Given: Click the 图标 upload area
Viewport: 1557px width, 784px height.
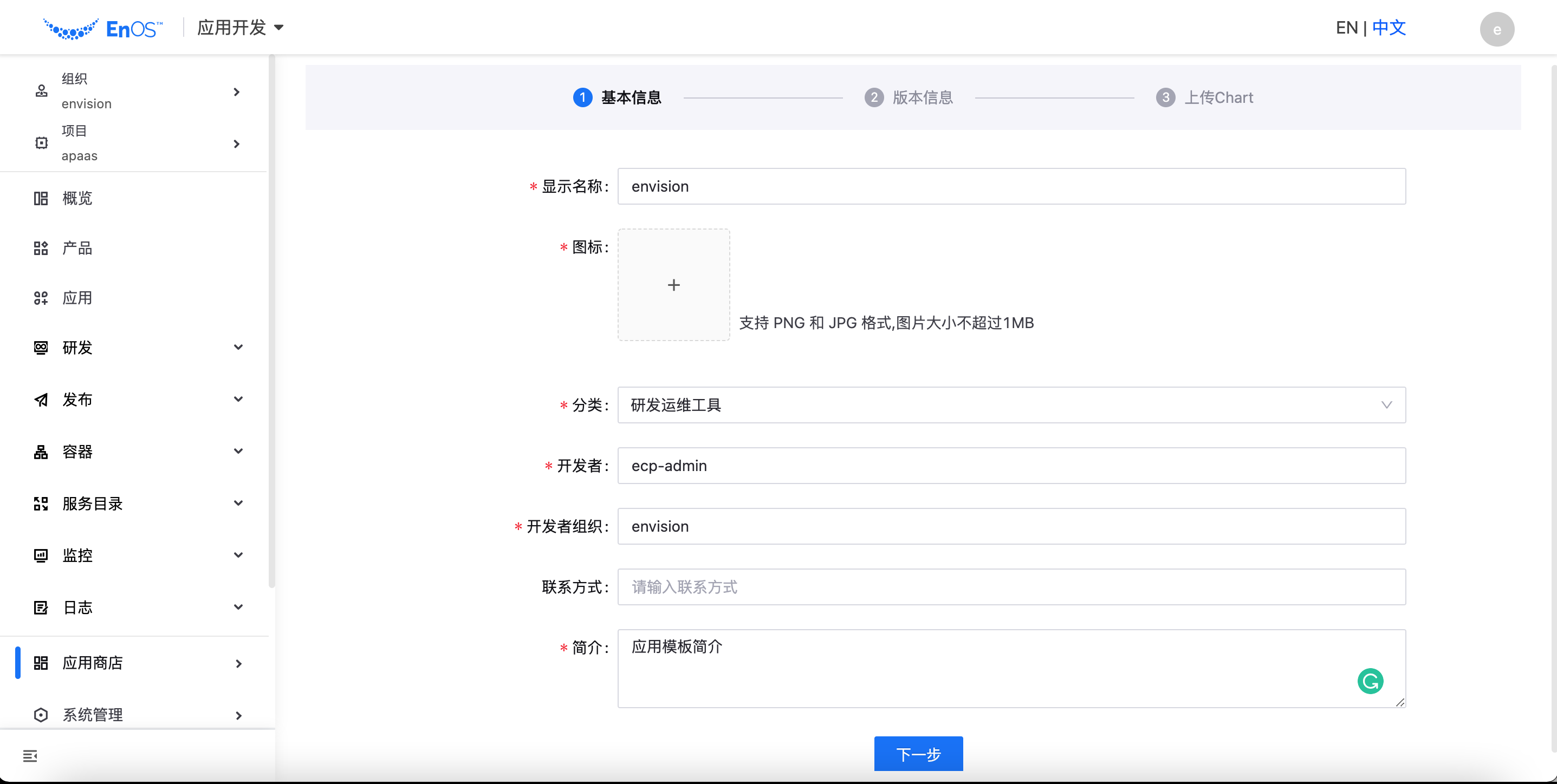Looking at the screenshot, I should point(674,285).
